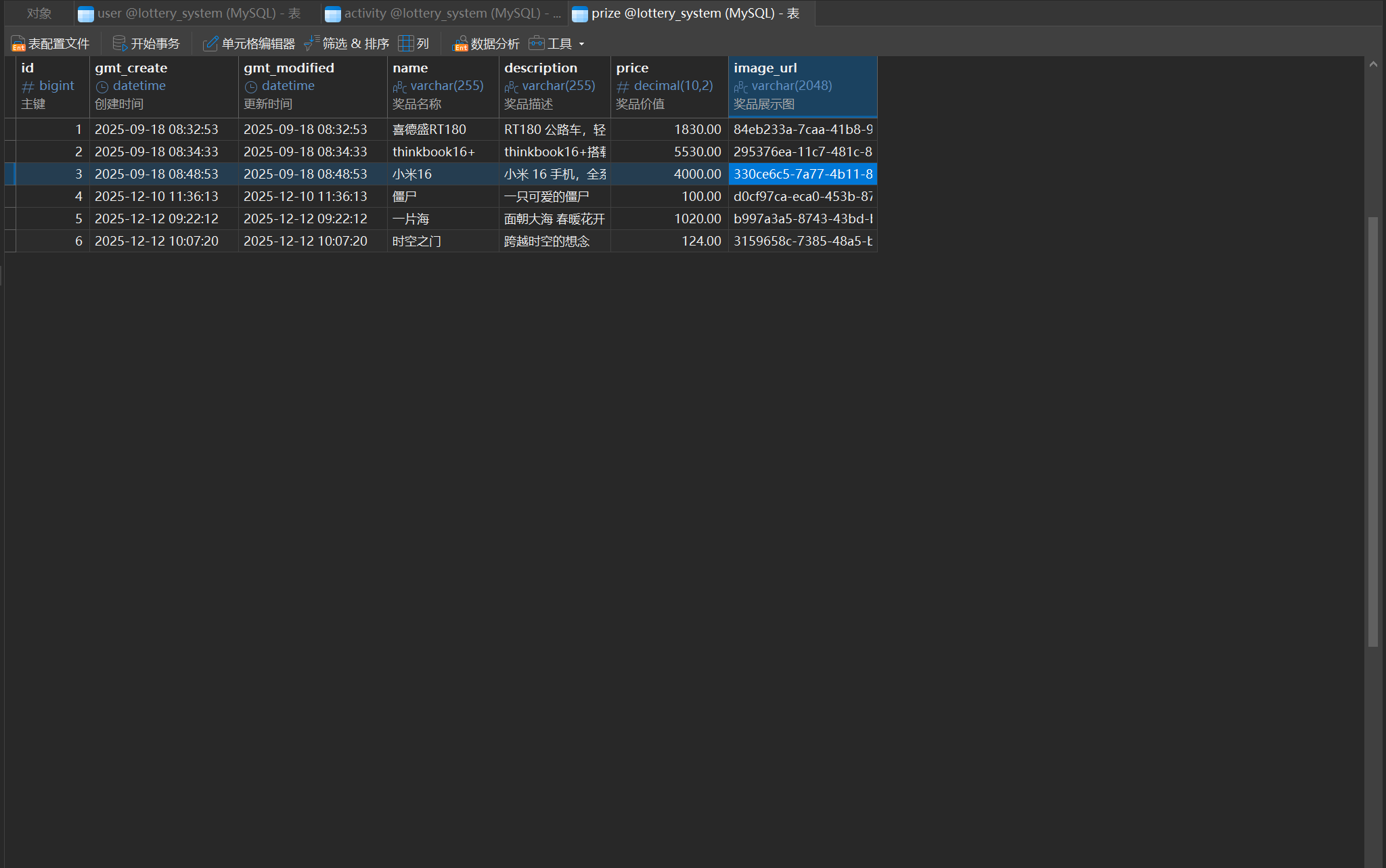Select the description column header
This screenshot has width=1386, height=868.
(x=554, y=86)
